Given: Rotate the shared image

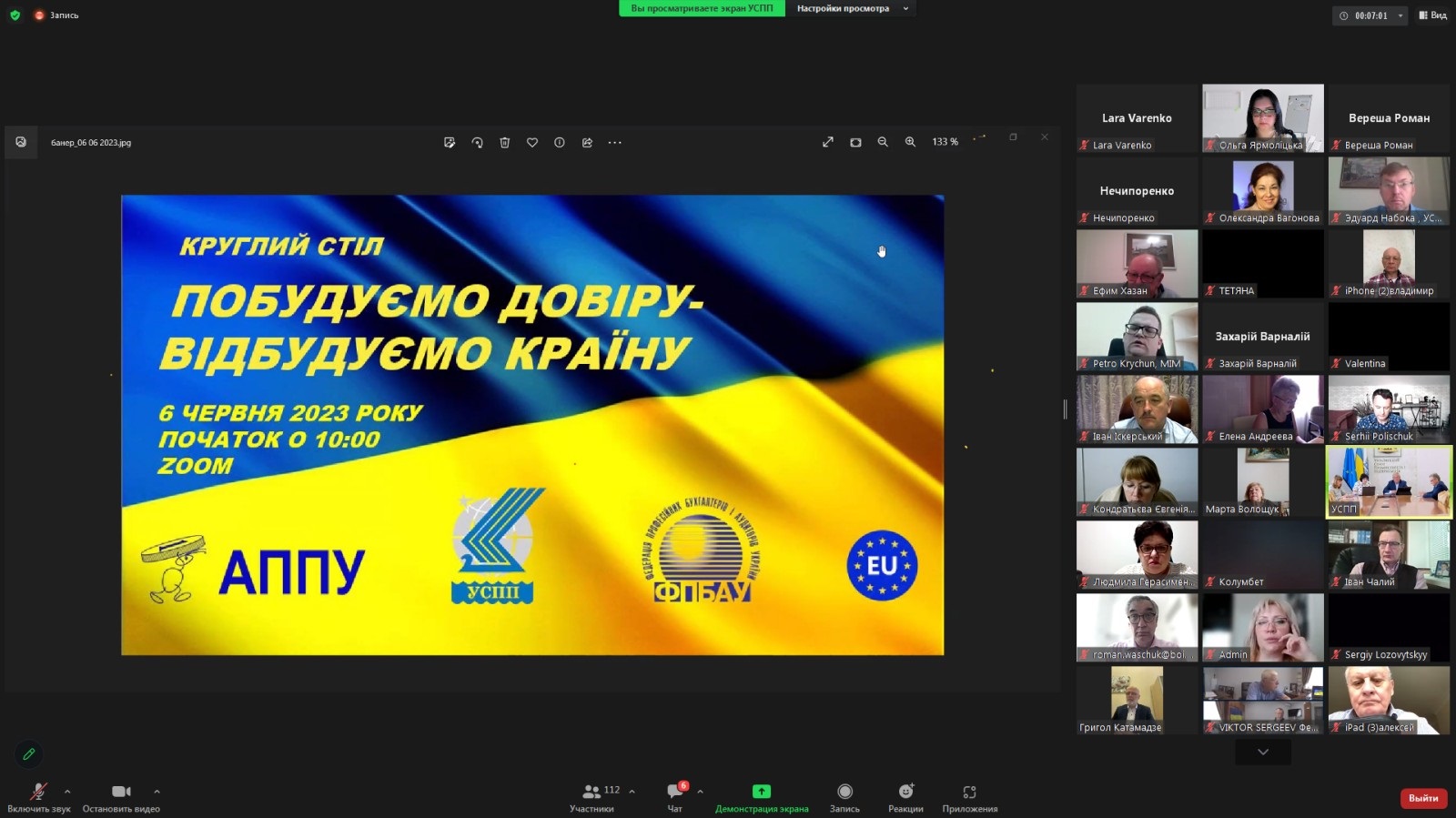Looking at the screenshot, I should pyautogui.click(x=477, y=142).
